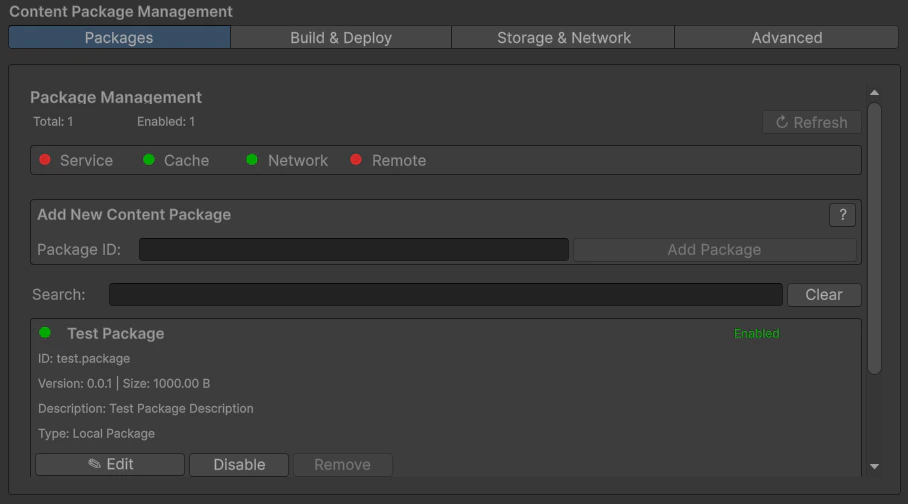Screen dimensions: 908x504
Task: Open help for Add New Content Package
Action: pyautogui.click(x=843, y=215)
